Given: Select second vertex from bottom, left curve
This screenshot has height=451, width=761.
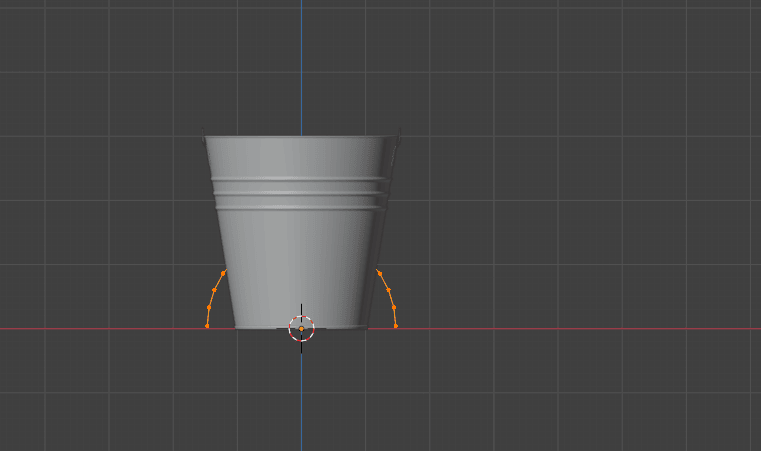Looking at the screenshot, I should (209, 307).
